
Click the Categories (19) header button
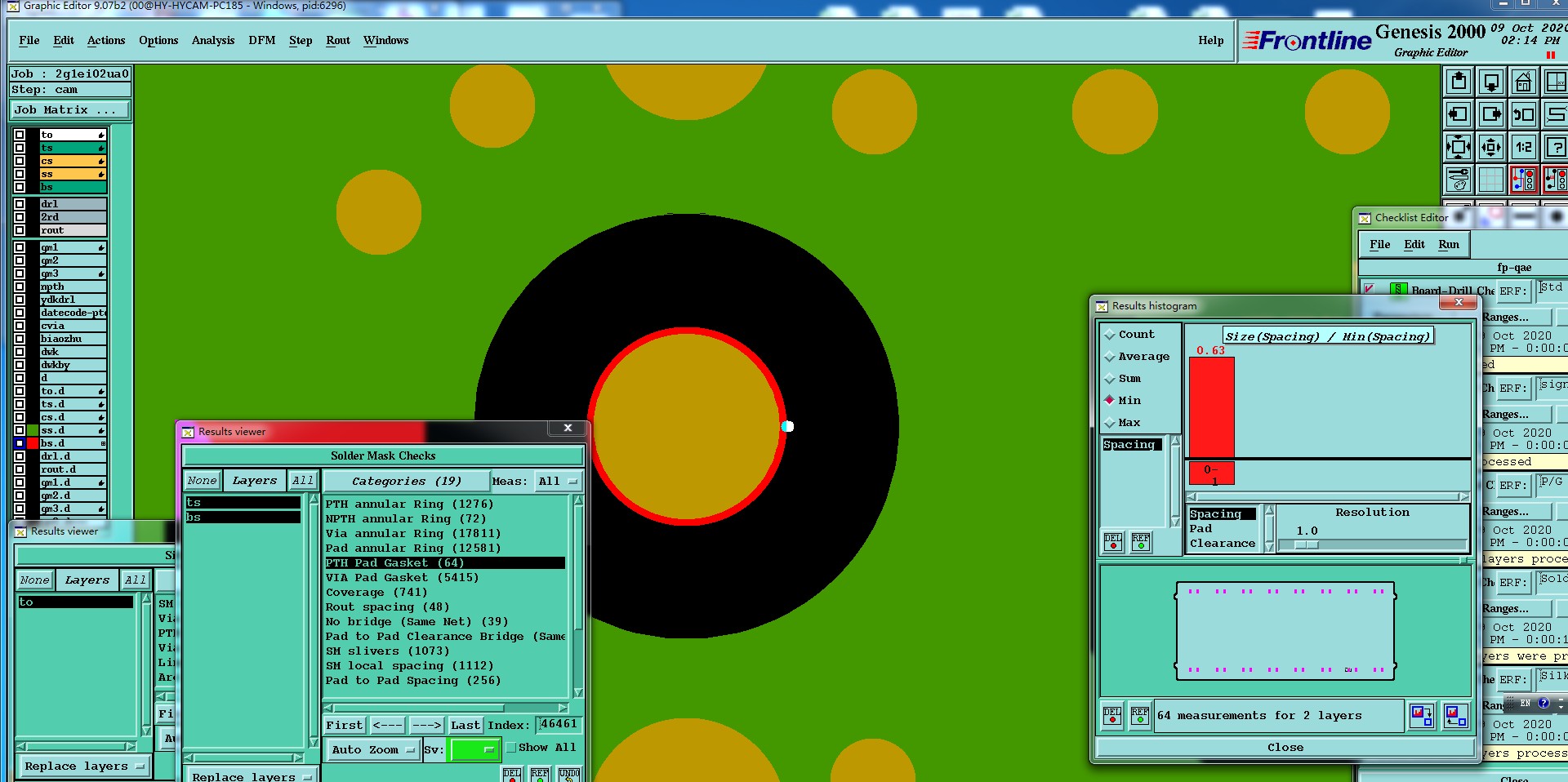[407, 482]
